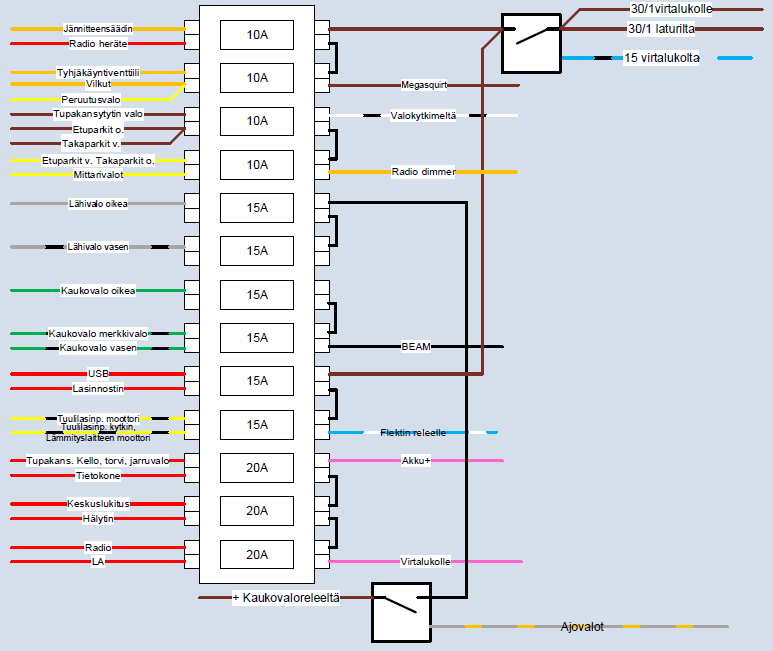Select the Akku+ pink wire label
The width and height of the screenshot is (773, 651).
tap(415, 461)
